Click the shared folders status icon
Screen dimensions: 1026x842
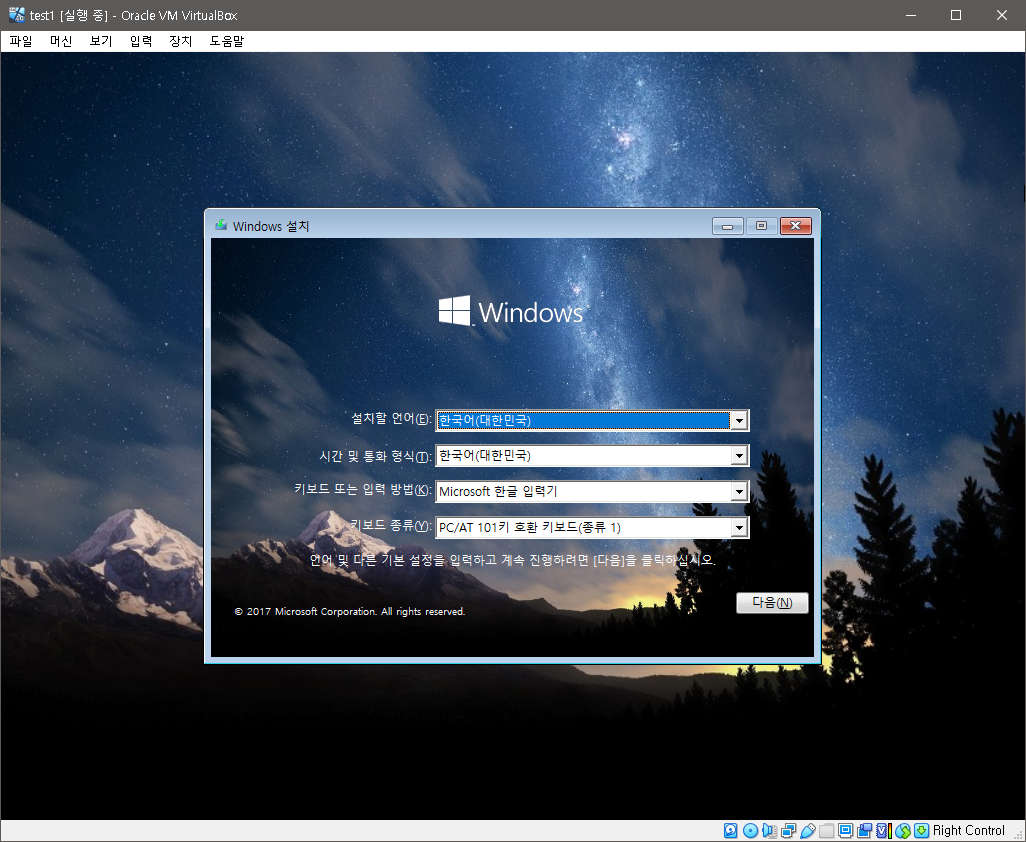click(x=826, y=831)
